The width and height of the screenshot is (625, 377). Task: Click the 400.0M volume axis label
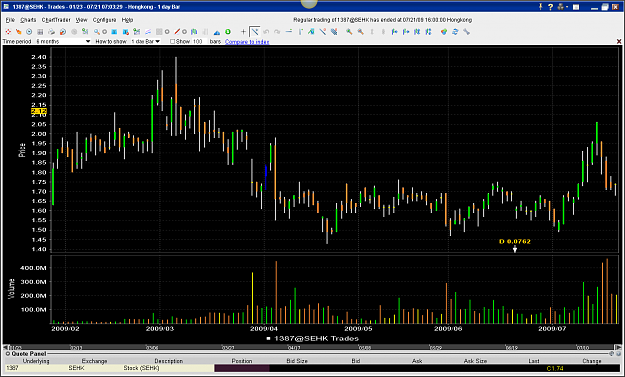click(33, 268)
